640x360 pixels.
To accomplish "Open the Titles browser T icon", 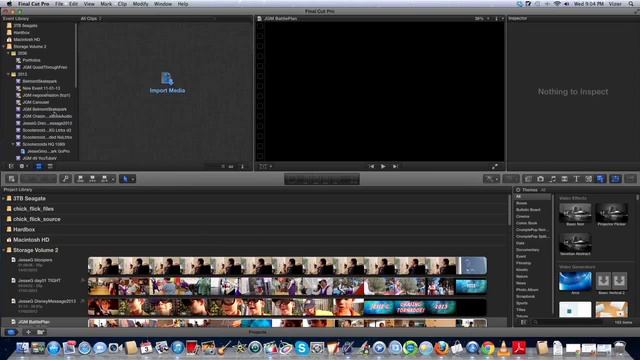I will click(576, 179).
